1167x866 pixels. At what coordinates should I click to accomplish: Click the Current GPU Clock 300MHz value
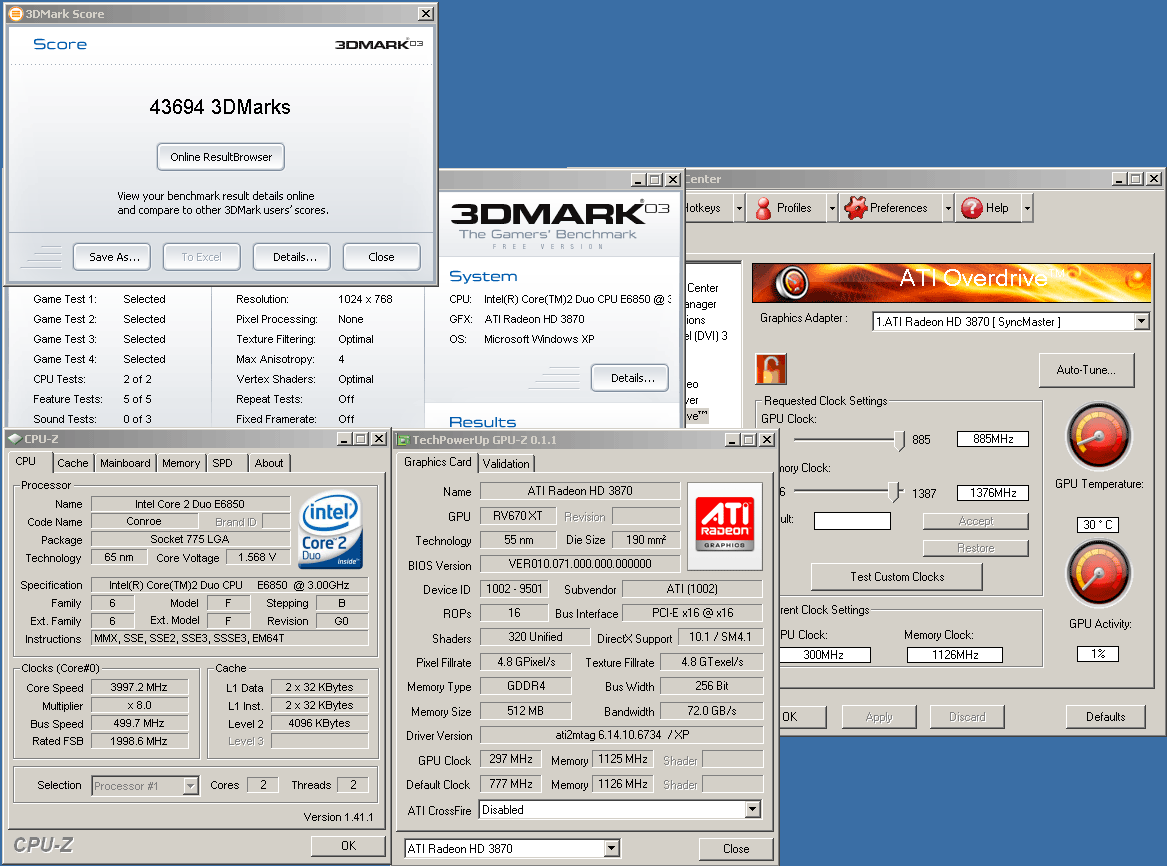tap(824, 655)
